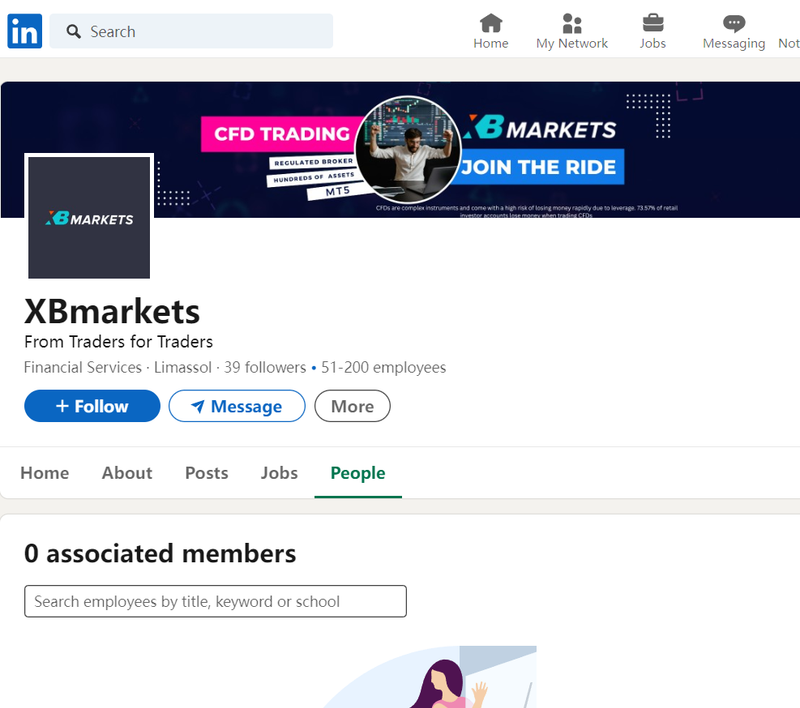Switch to the About tab
The height and width of the screenshot is (708, 800).
coord(127,473)
